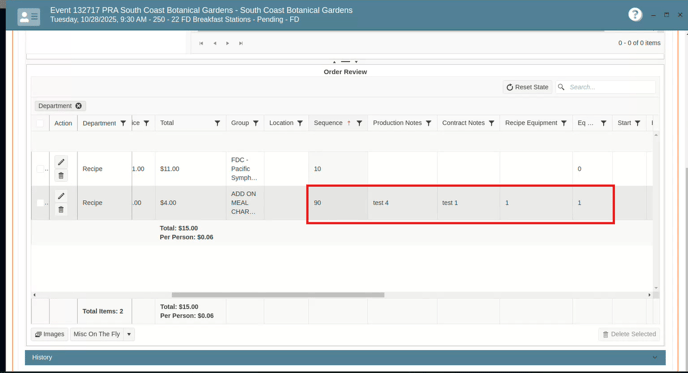
Task: Click the $4.00 total cell
Action: (190, 203)
